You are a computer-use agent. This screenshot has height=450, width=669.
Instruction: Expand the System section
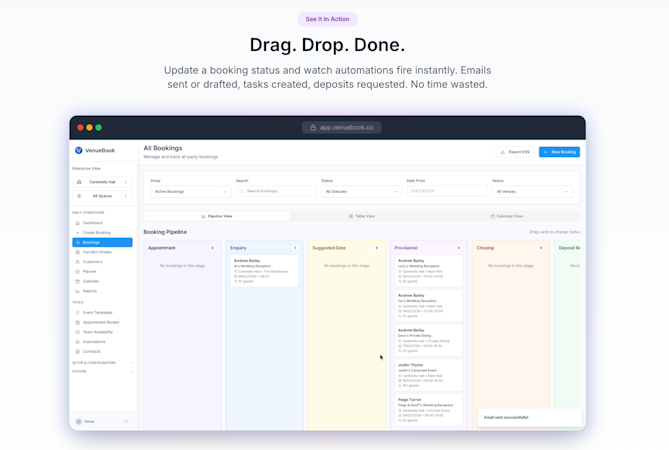click(x=102, y=372)
